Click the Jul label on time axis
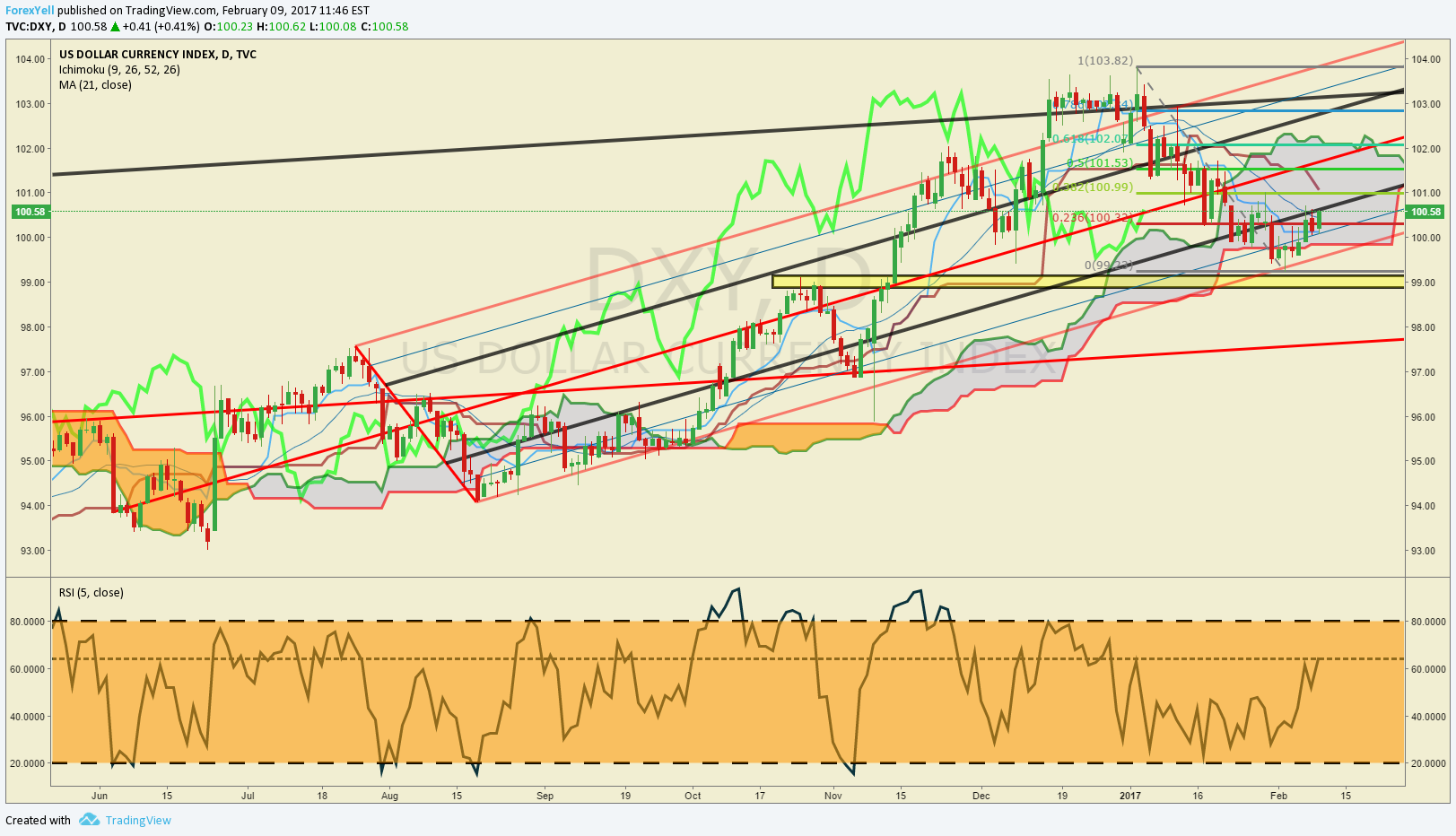 coord(248,795)
